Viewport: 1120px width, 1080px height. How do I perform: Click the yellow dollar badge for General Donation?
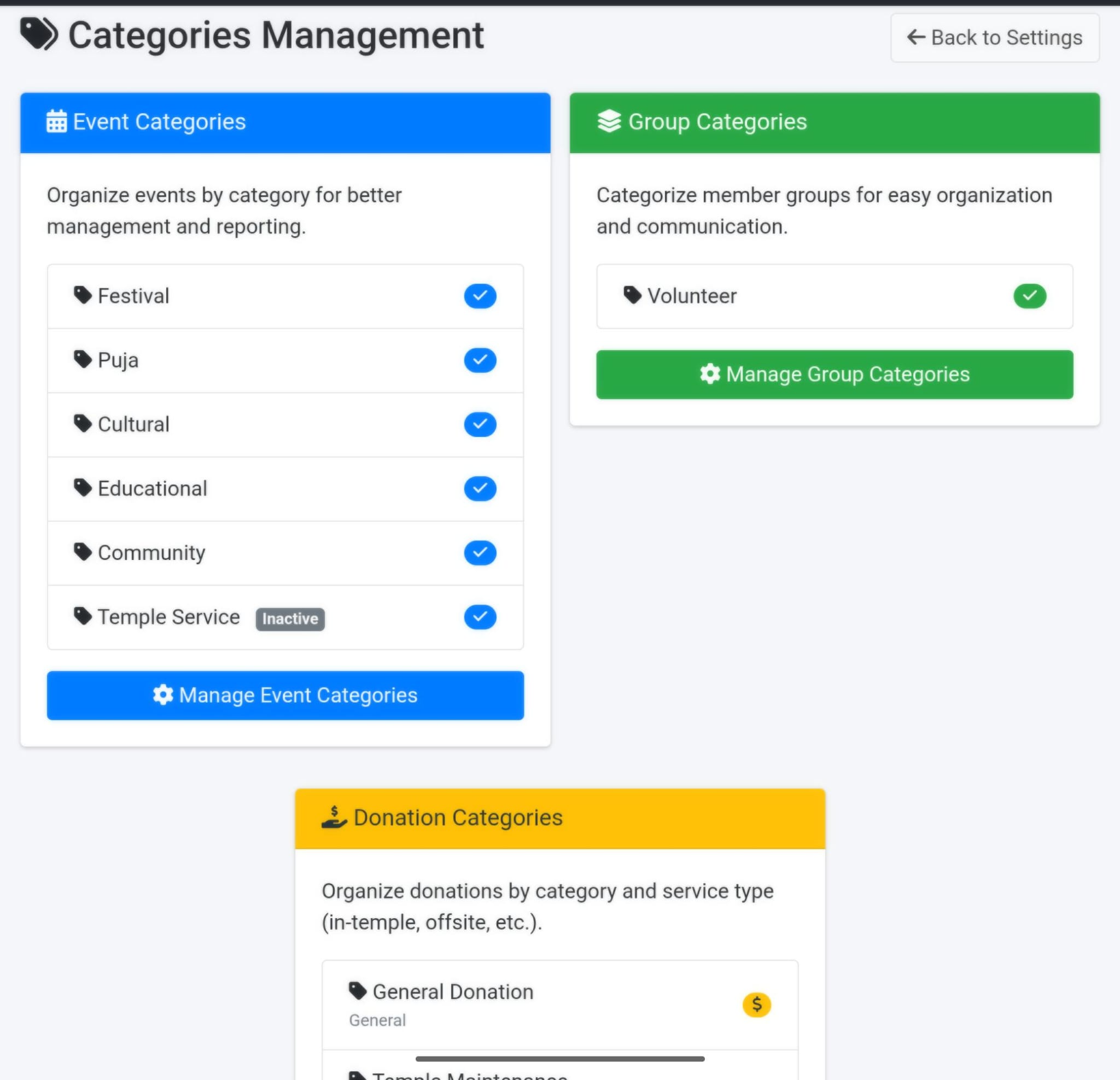click(756, 1004)
